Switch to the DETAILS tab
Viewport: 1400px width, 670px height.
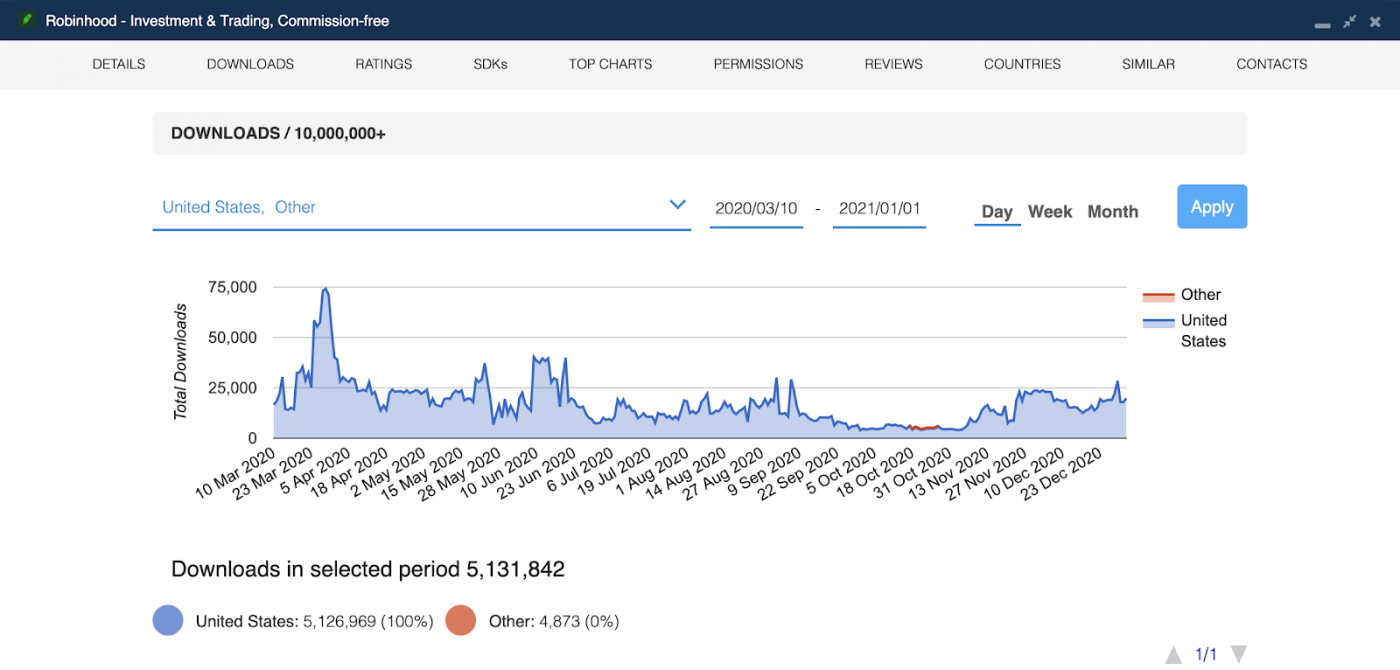(118, 64)
